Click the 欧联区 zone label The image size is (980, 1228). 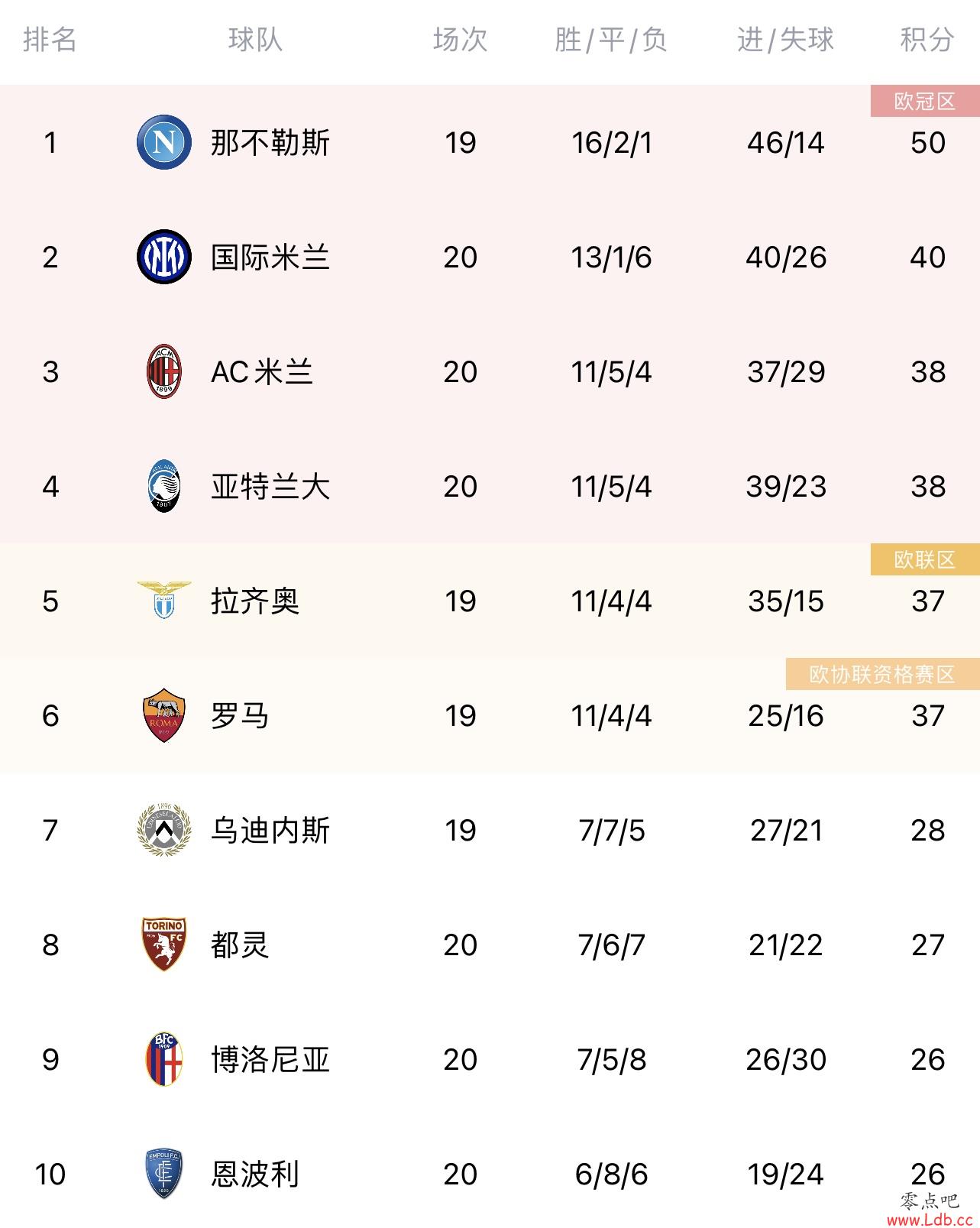coord(925,559)
